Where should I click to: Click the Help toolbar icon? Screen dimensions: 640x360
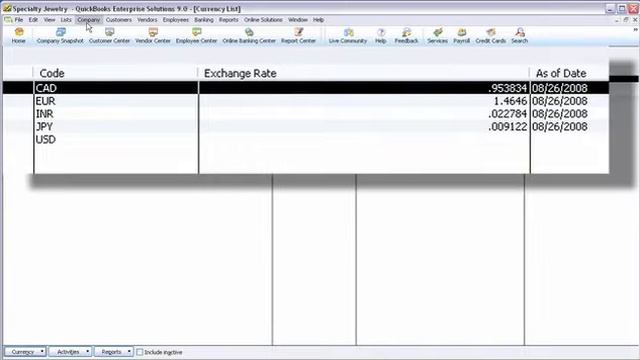(x=381, y=36)
